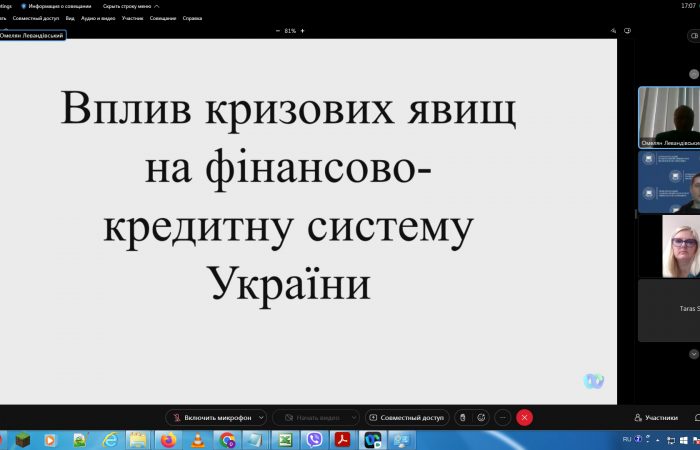700x450 pixels.
Task: Open the Совещание menu
Action: 162,18
